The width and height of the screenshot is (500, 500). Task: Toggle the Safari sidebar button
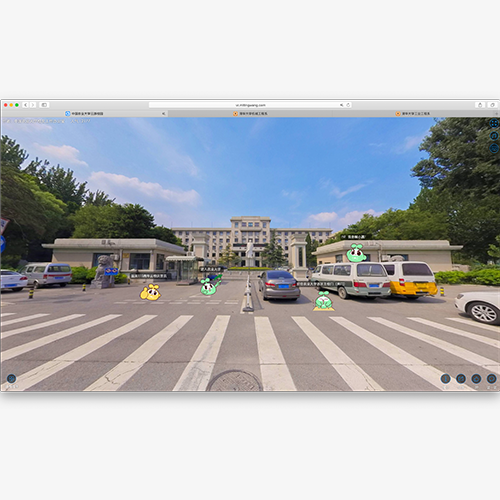coord(44,105)
